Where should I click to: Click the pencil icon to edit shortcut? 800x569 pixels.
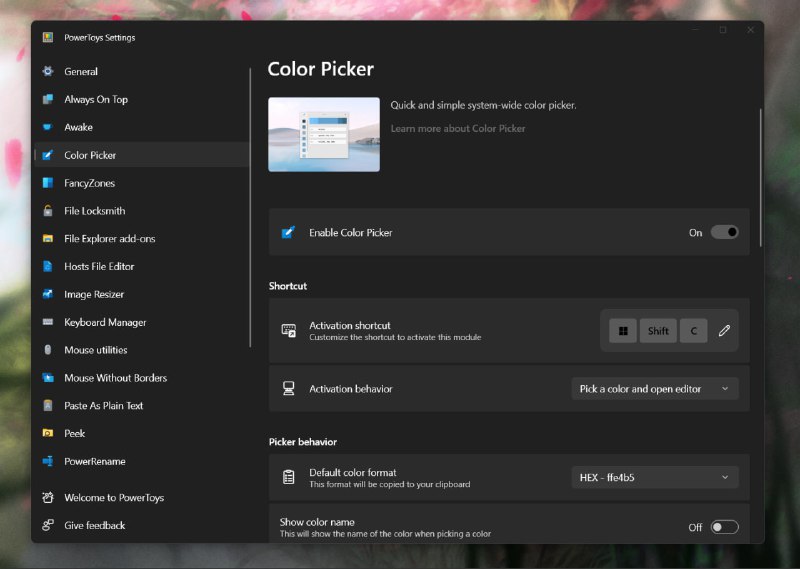tap(724, 331)
